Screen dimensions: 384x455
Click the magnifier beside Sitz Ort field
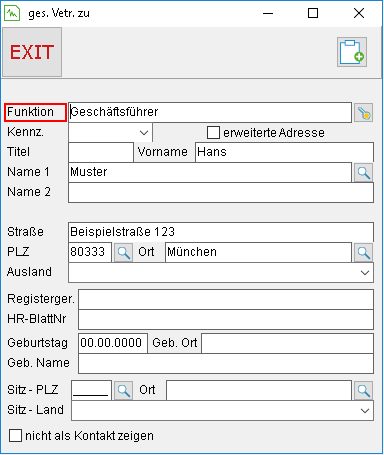point(363,390)
